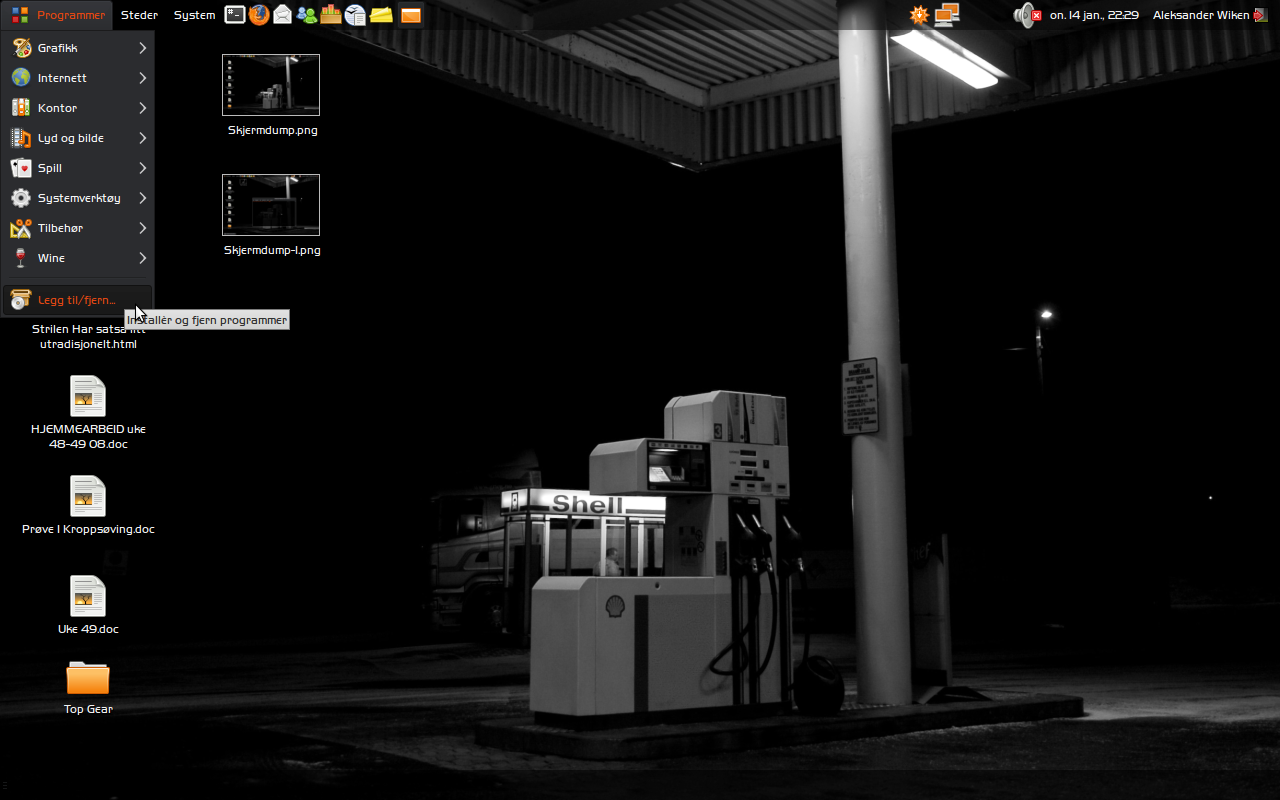Select the Uke 49.doc file icon
The height and width of the screenshot is (800, 1280).
(88, 596)
